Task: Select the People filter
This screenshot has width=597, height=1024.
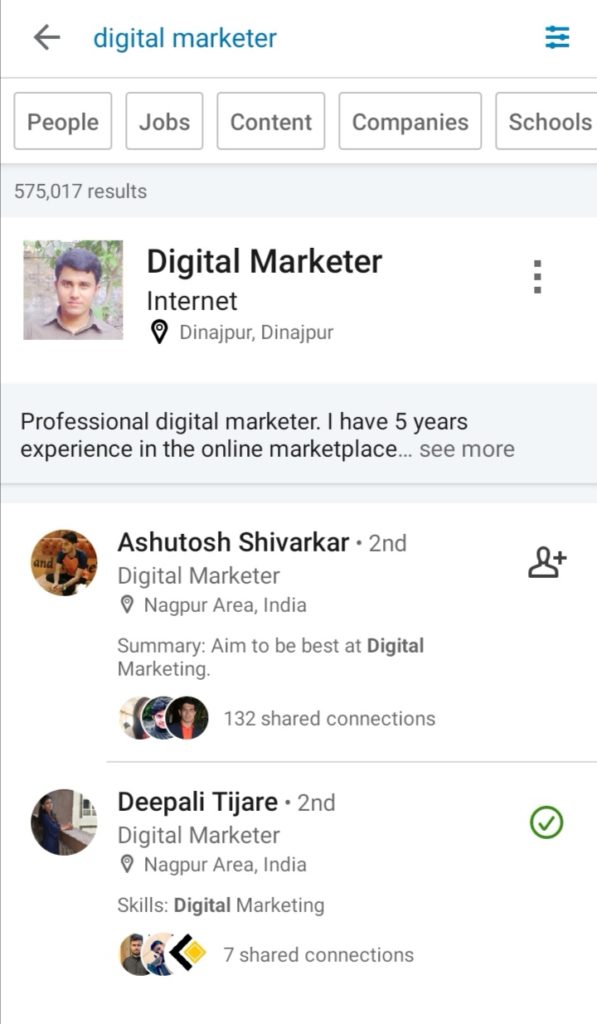Action: click(x=62, y=121)
